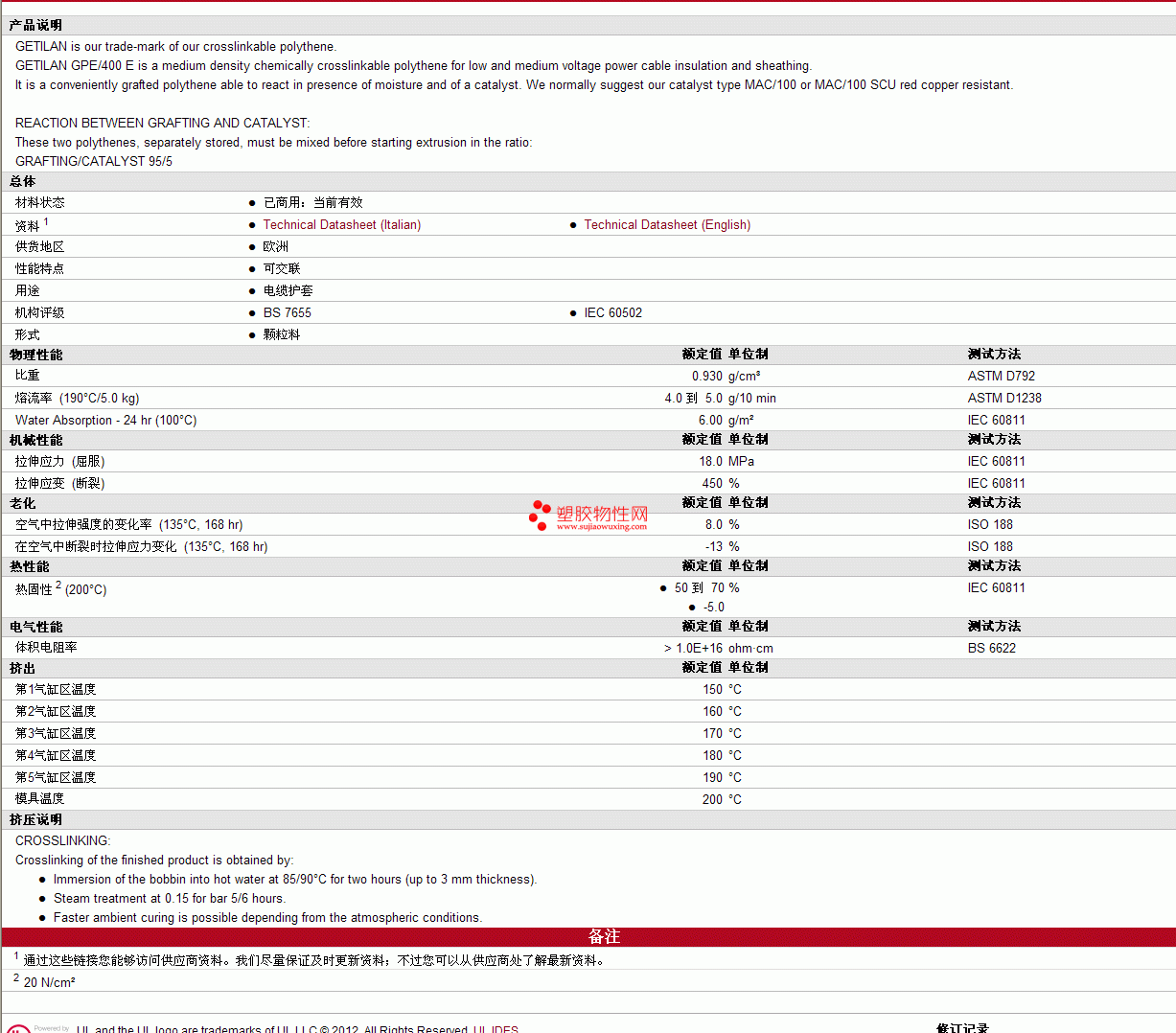Click the ASTM D792 test method
The height and width of the screenshot is (1033, 1176).
1002,377
